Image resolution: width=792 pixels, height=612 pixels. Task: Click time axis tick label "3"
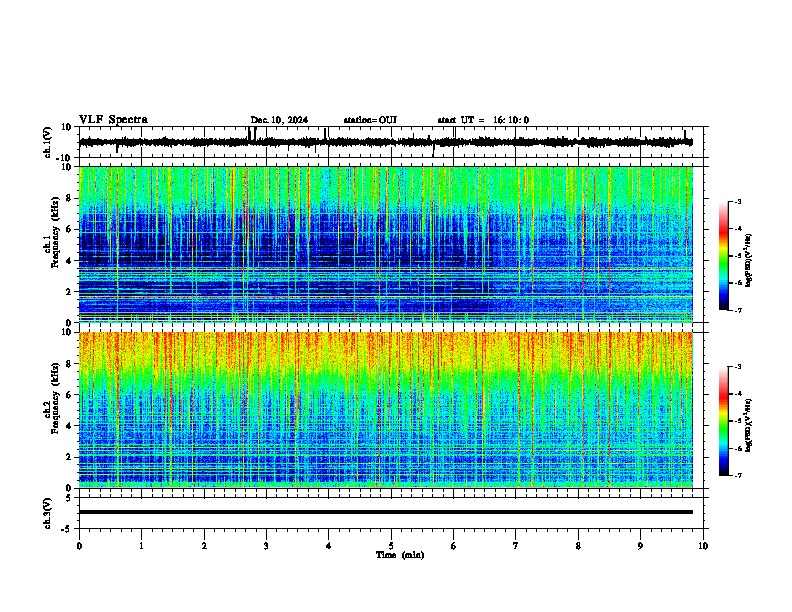click(266, 546)
